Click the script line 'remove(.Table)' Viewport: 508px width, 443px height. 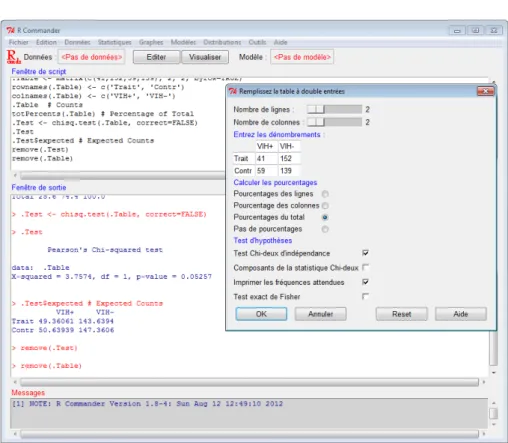pos(42,159)
